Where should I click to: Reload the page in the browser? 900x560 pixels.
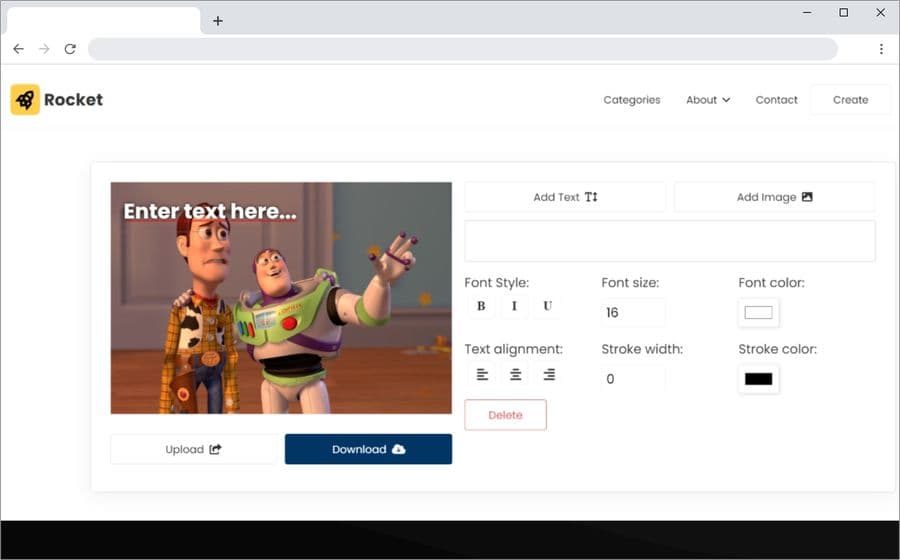(70, 49)
